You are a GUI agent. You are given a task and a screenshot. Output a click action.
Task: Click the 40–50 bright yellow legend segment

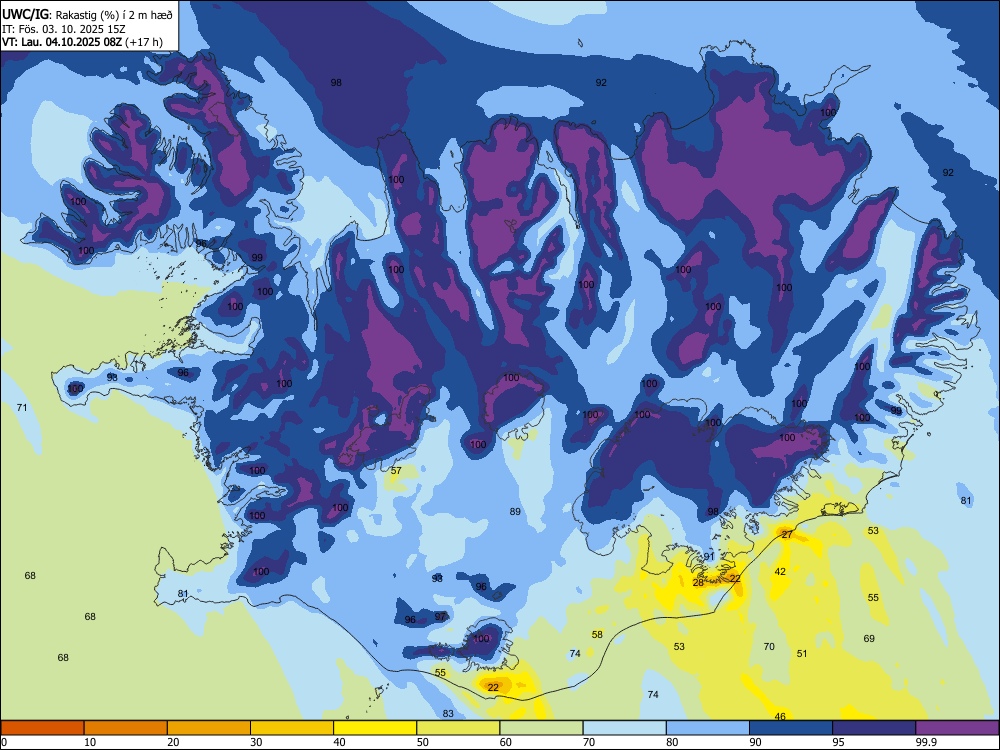click(375, 728)
